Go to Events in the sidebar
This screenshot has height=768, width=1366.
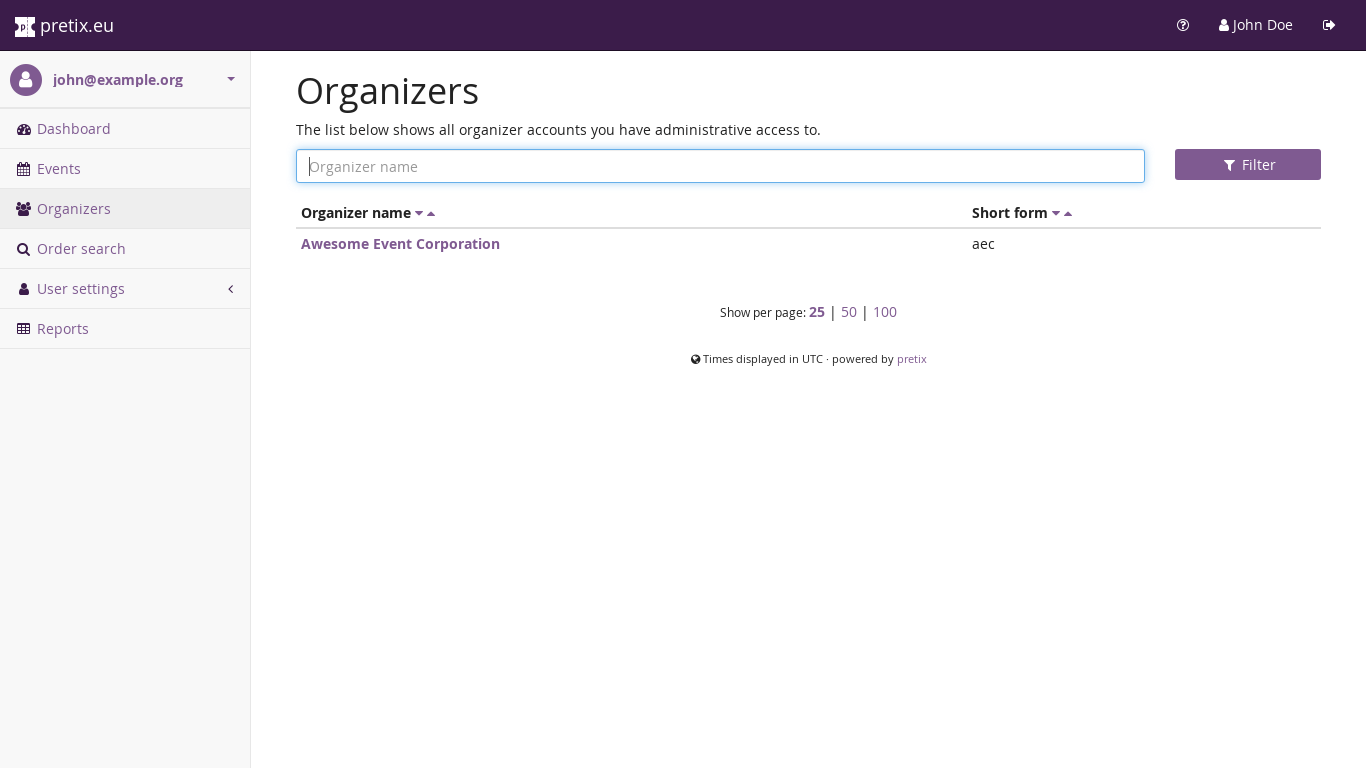point(58,169)
